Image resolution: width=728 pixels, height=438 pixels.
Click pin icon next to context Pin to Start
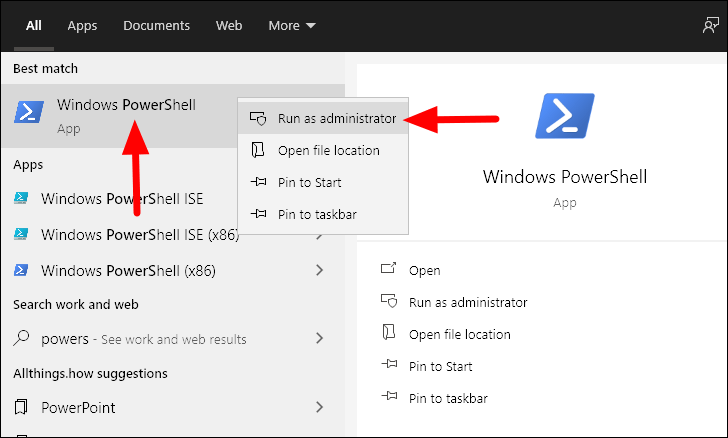(259, 182)
